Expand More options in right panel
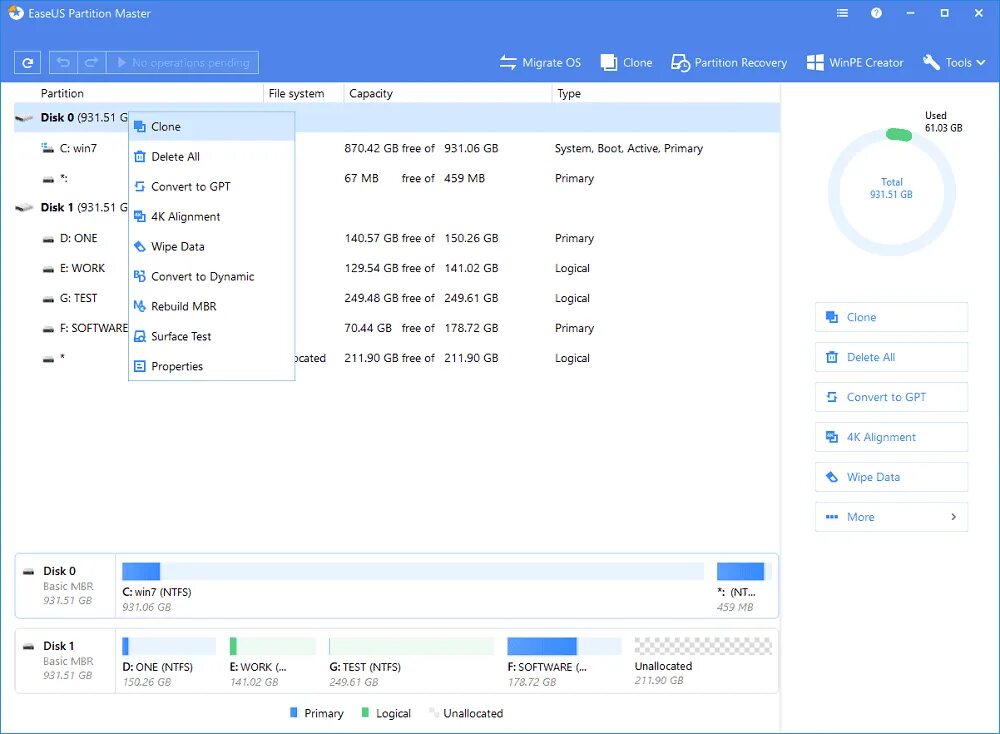 tap(891, 517)
